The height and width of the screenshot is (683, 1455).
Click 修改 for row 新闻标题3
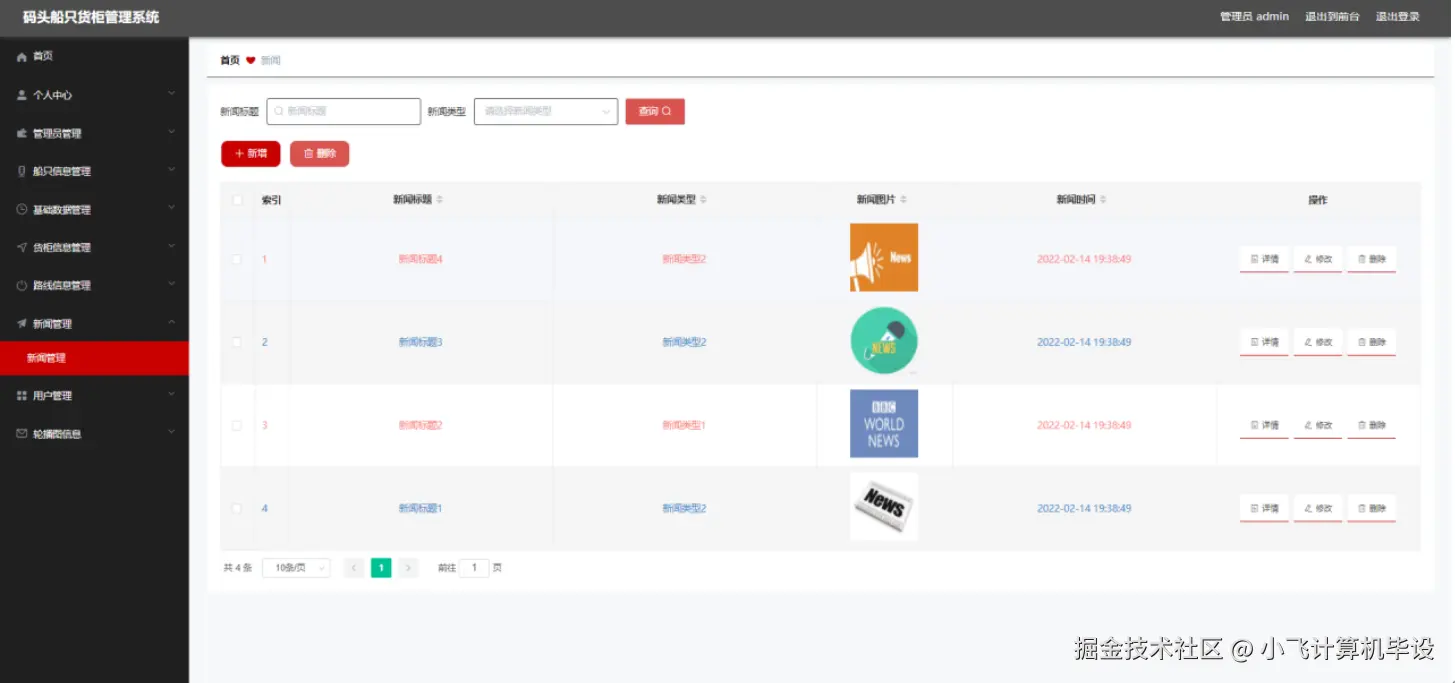(1318, 342)
